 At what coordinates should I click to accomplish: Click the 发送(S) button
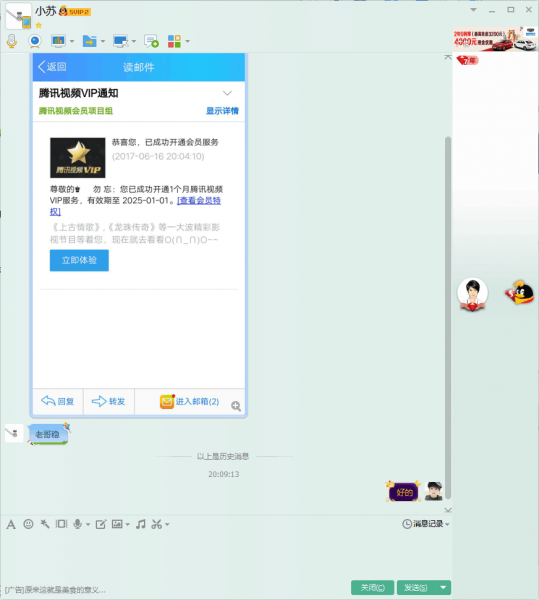pyautogui.click(x=415, y=587)
